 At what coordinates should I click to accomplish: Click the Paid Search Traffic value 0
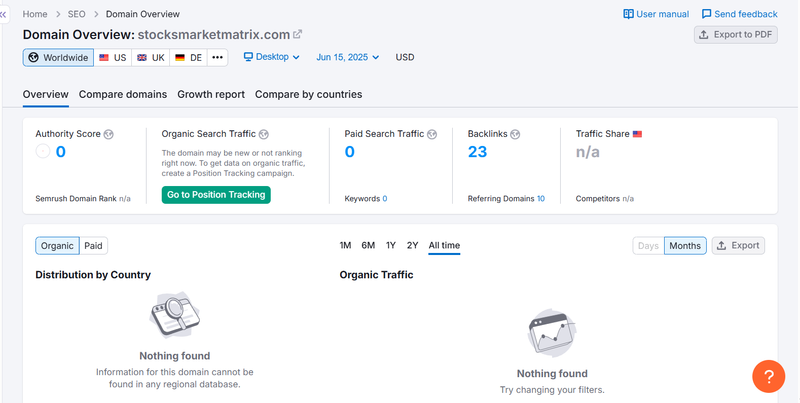[x=349, y=152]
